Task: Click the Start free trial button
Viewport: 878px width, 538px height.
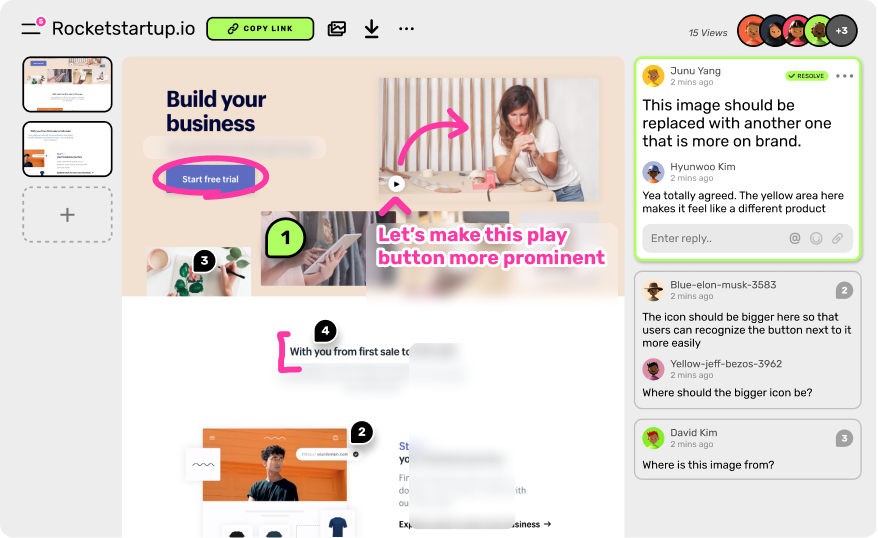Action: pos(211,179)
